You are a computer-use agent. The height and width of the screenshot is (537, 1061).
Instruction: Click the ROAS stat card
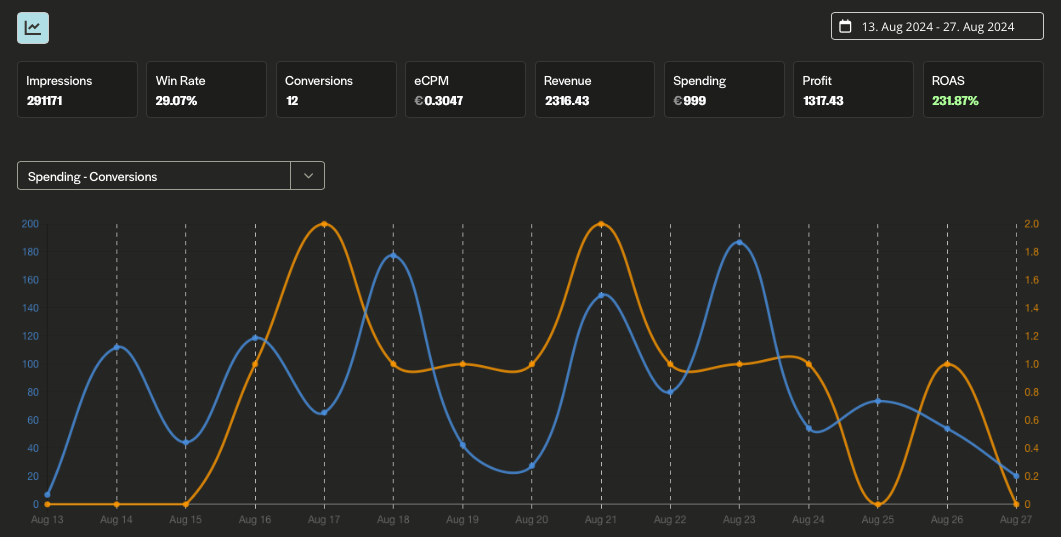pyautogui.click(x=982, y=90)
